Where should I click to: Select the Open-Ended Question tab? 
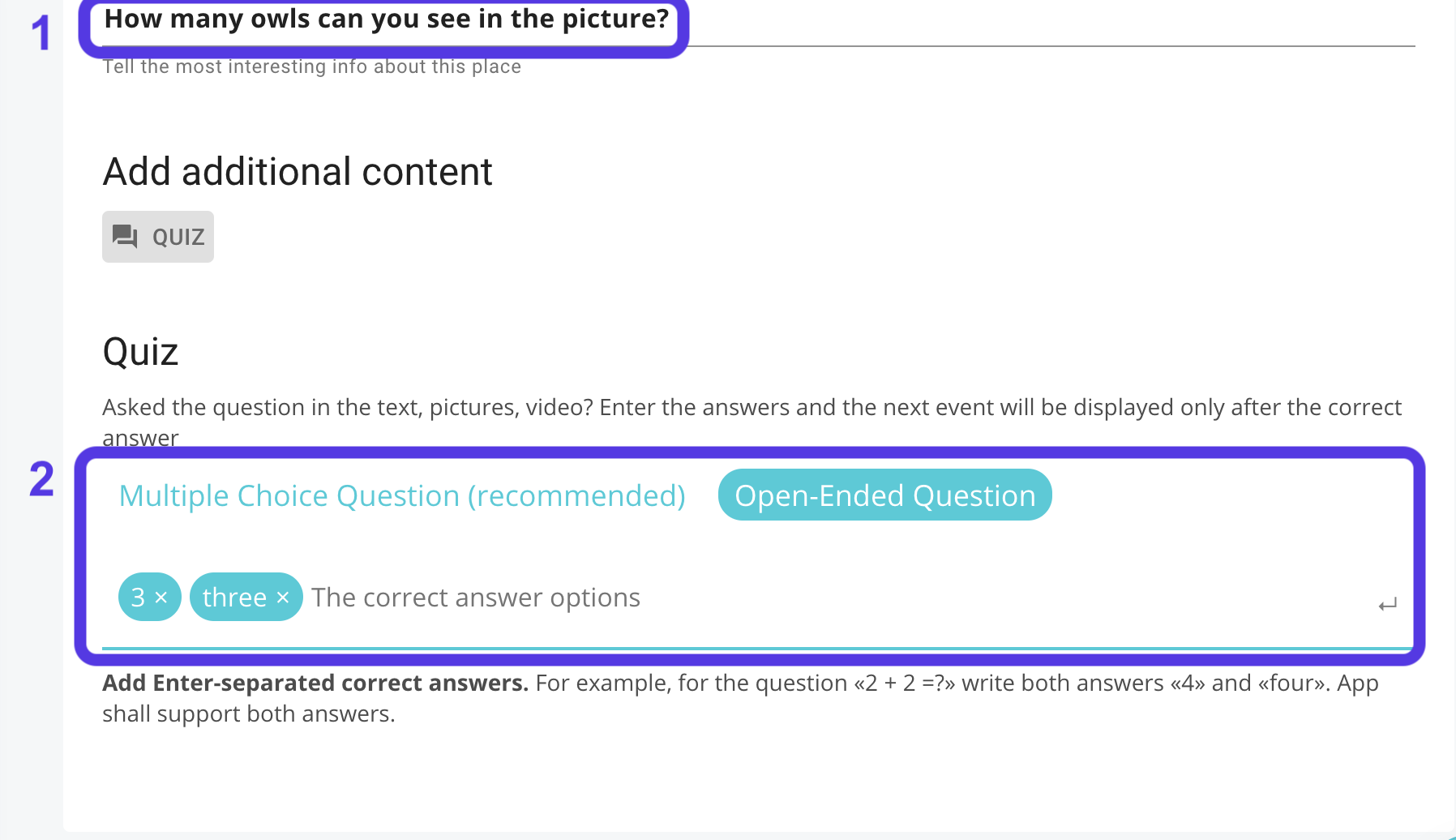click(x=884, y=495)
